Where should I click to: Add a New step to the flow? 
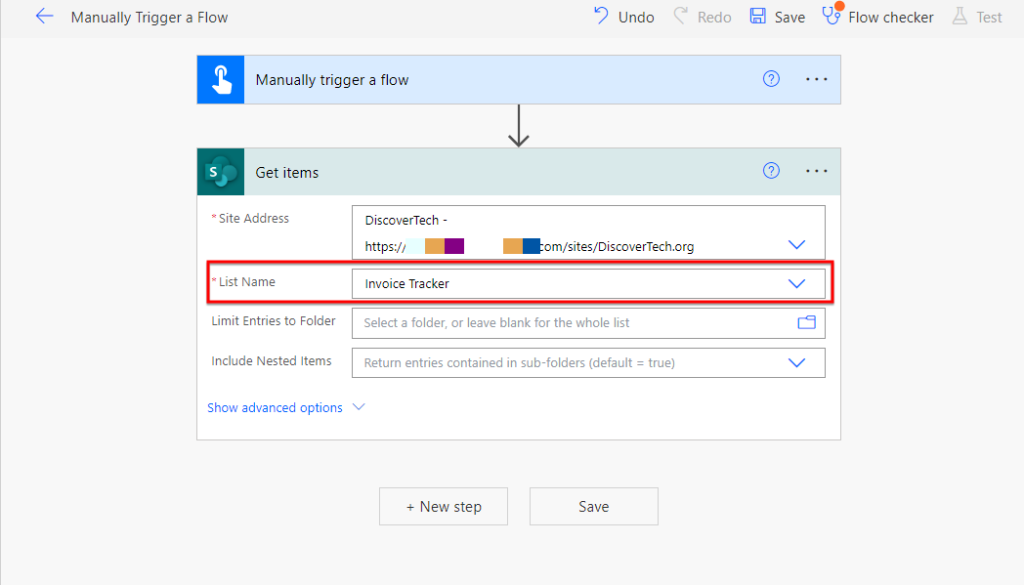click(x=443, y=506)
